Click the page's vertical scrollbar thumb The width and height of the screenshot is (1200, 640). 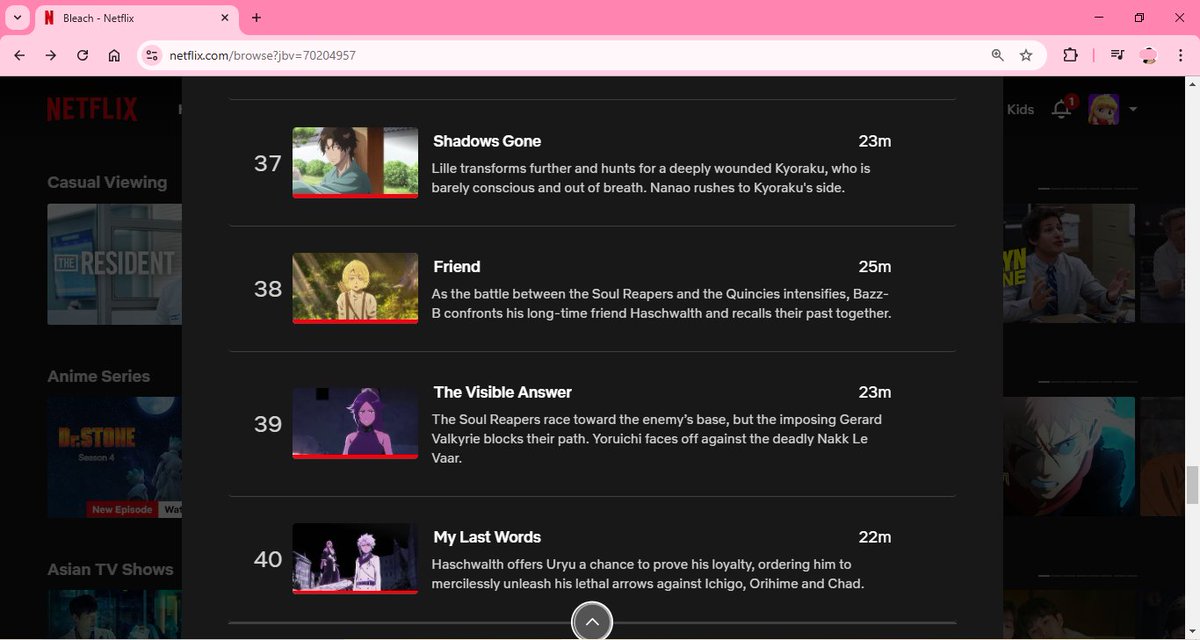click(x=1191, y=485)
